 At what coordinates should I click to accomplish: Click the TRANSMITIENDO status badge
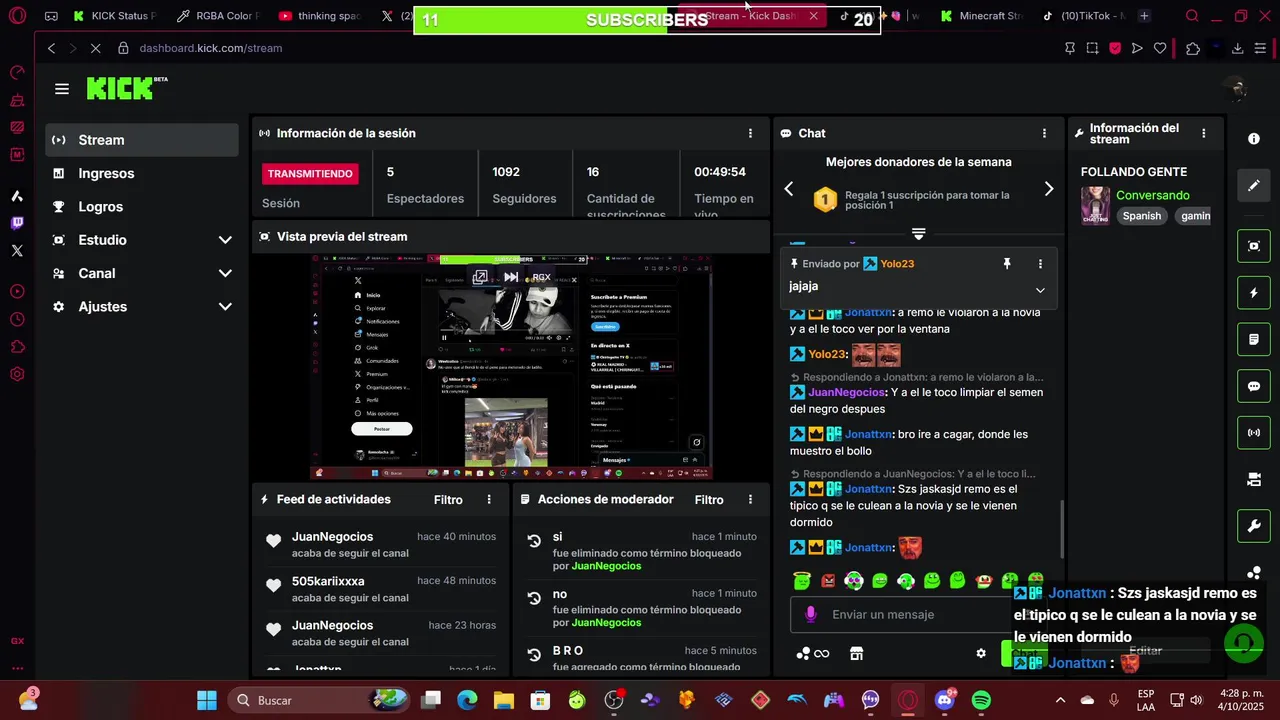[x=310, y=173]
